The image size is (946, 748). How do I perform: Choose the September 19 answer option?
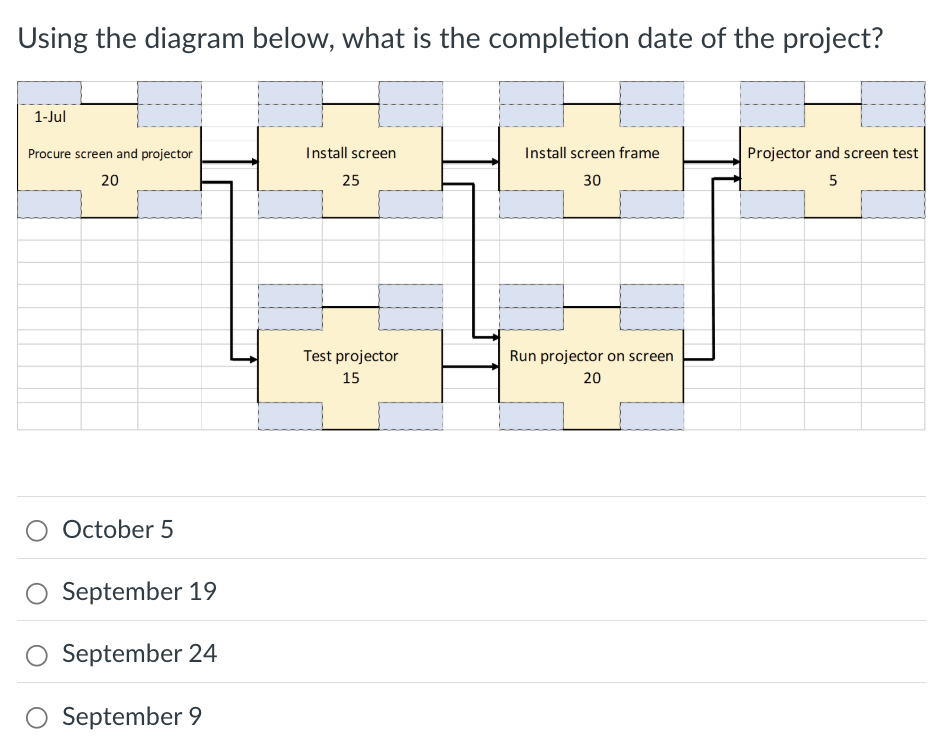[x=36, y=592]
